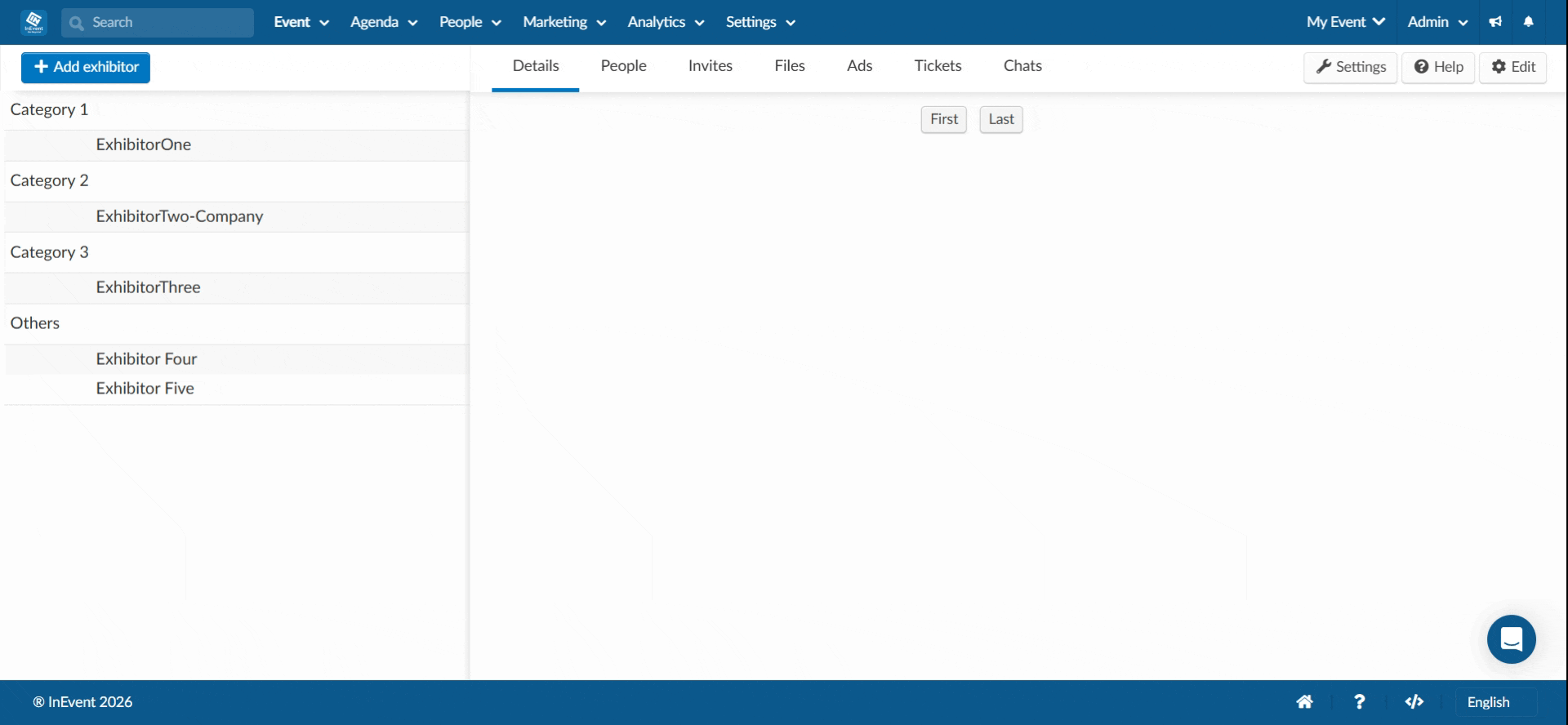Viewport: 1568px width, 725px height.
Task: Click the Category 3 heading
Action: 49,252
